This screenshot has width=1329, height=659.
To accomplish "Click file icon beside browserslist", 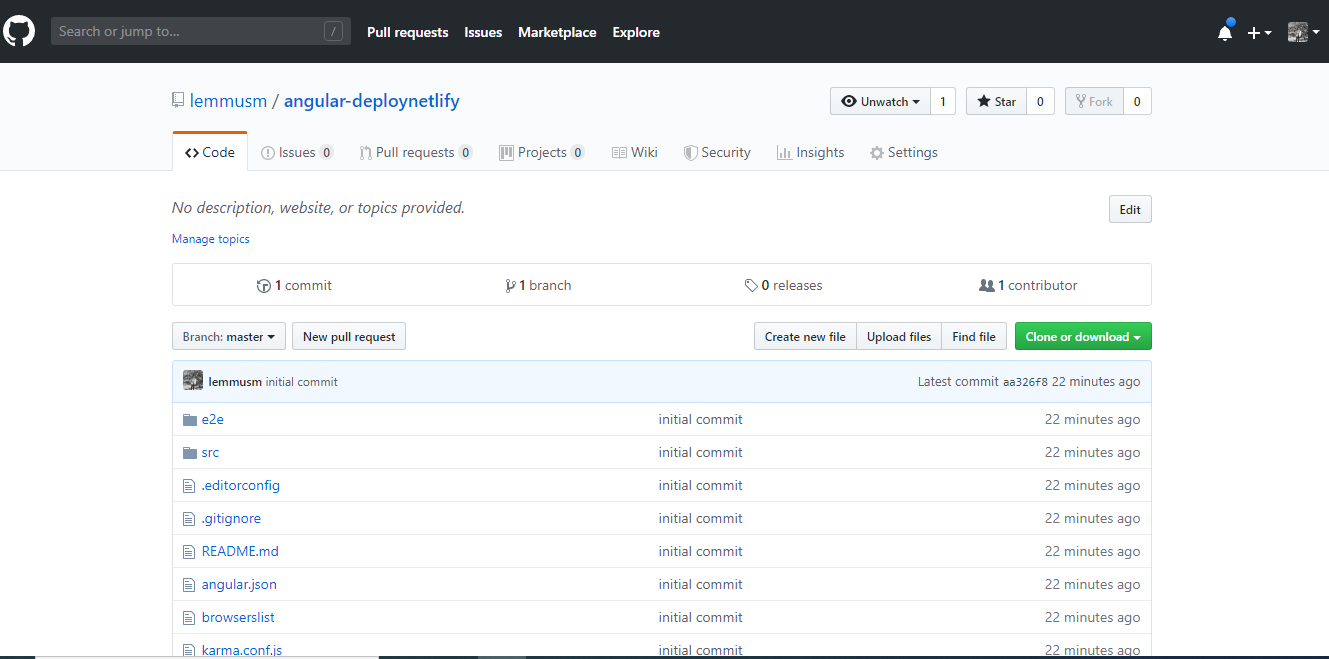I will 189,617.
